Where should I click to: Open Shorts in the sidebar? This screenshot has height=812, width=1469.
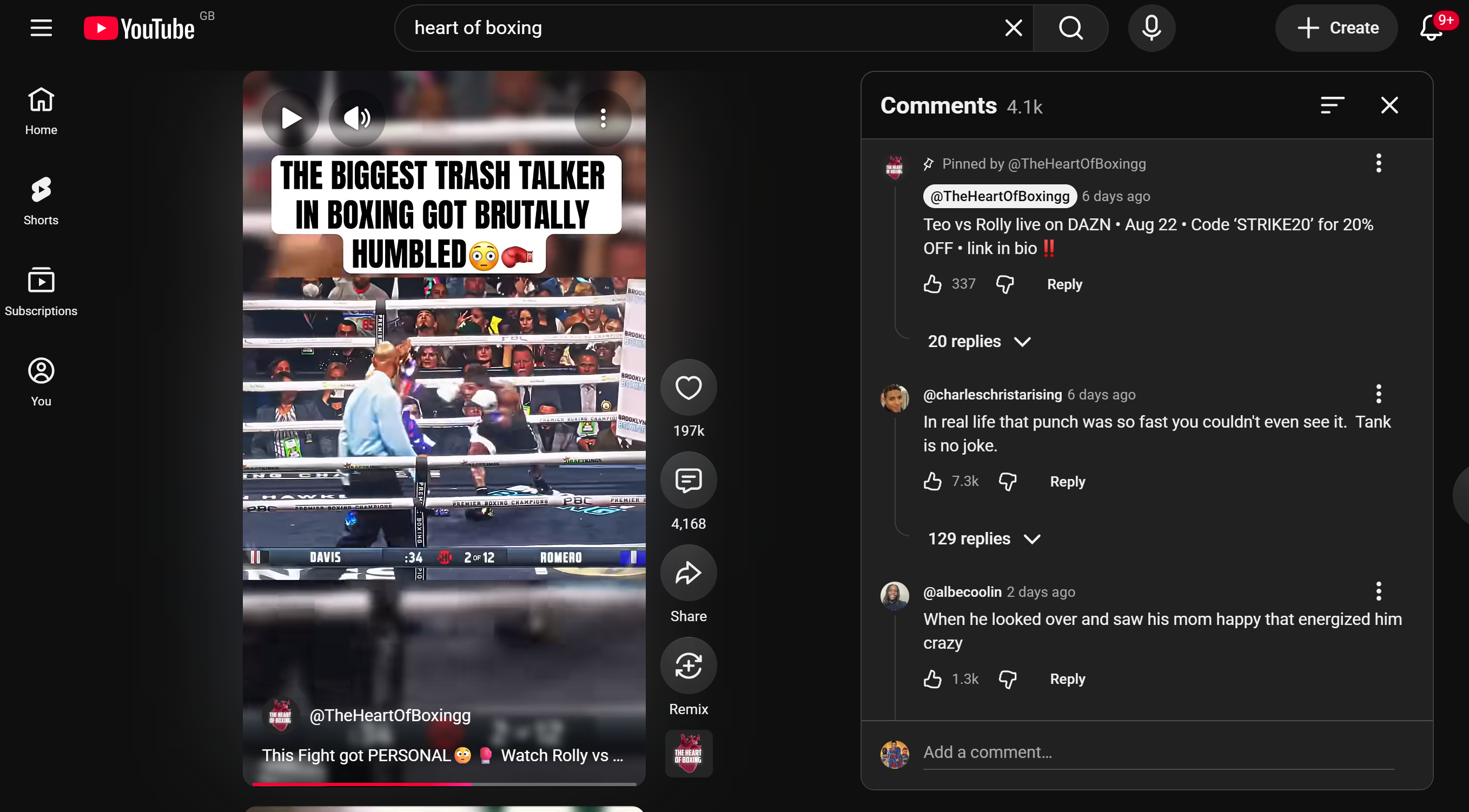41,201
